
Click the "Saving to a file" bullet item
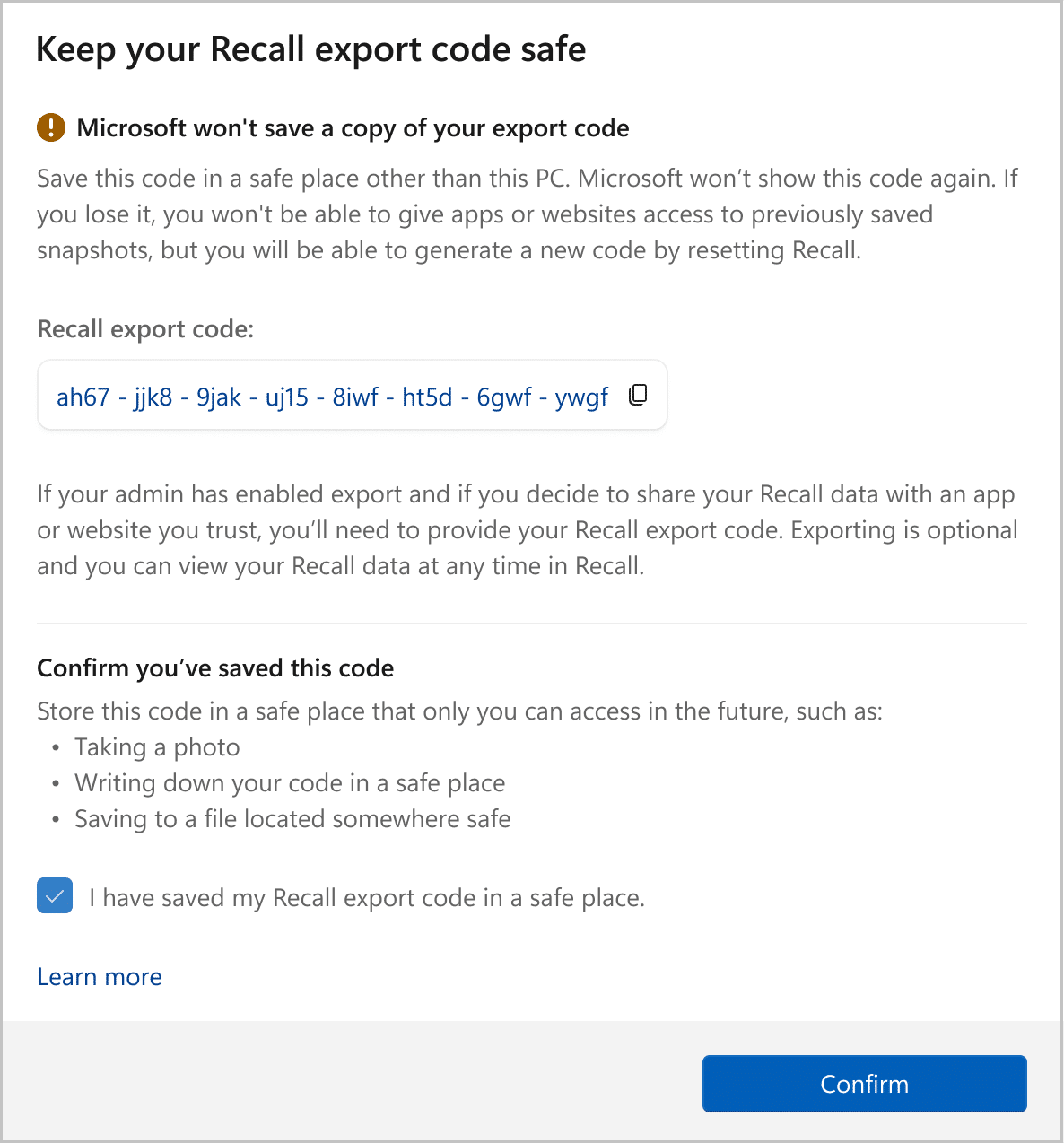(292, 819)
